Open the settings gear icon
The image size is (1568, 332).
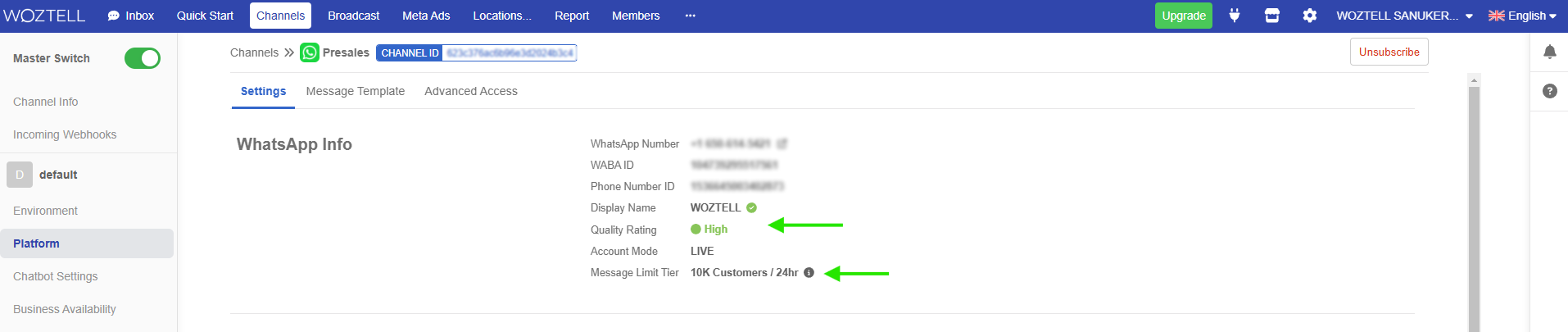click(x=1310, y=16)
